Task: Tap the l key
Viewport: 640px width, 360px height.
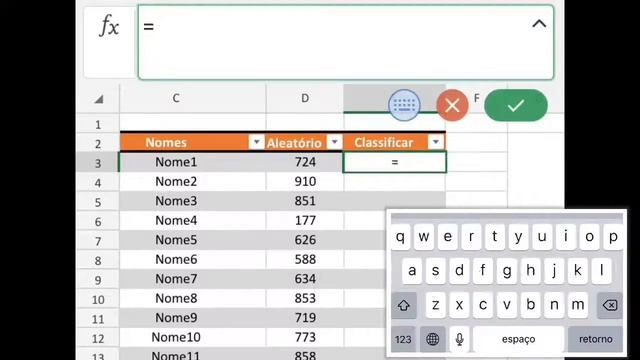Action: [x=602, y=271]
